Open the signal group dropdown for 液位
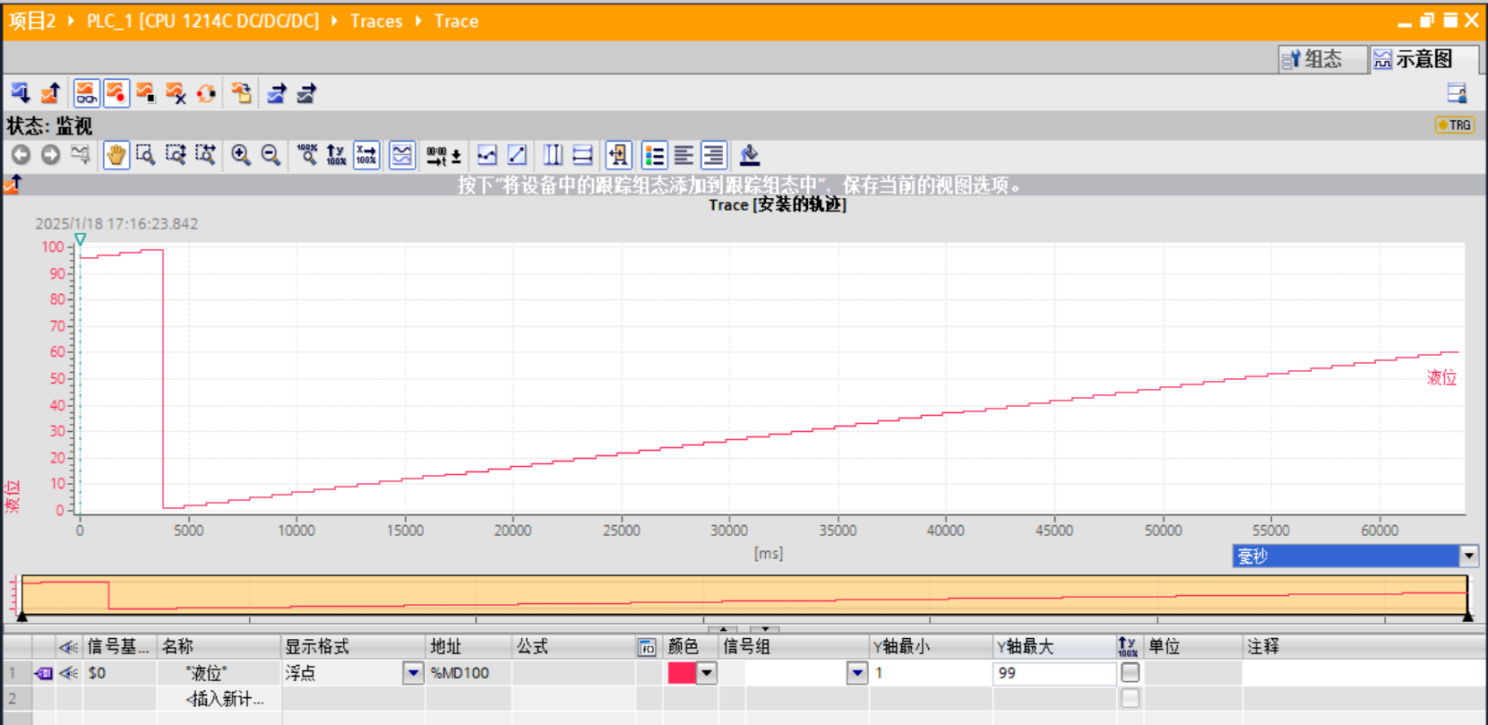Screen dimensions: 1488x725 pyautogui.click(x=857, y=673)
